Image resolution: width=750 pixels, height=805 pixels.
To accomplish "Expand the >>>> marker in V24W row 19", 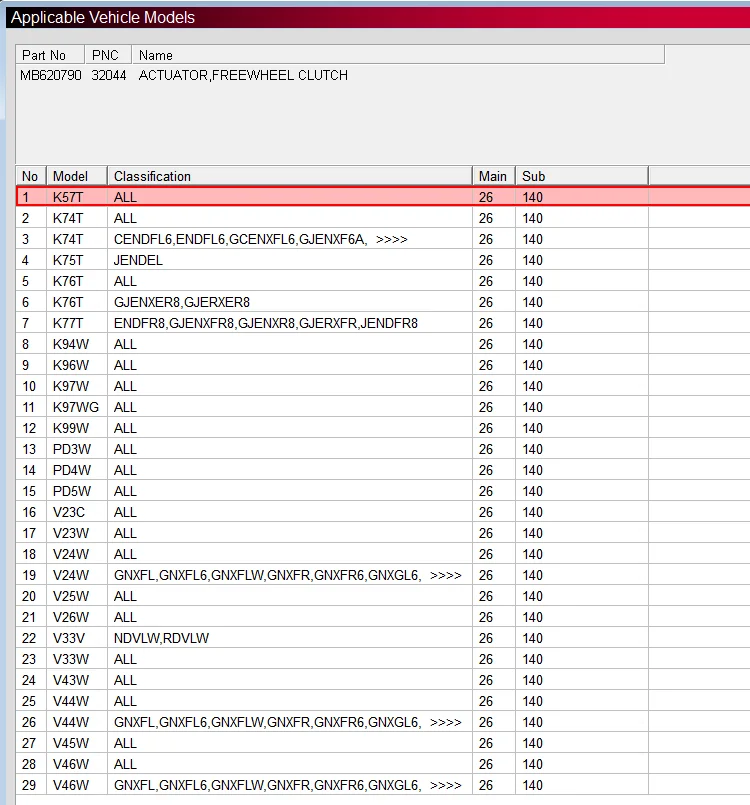I will 445,575.
